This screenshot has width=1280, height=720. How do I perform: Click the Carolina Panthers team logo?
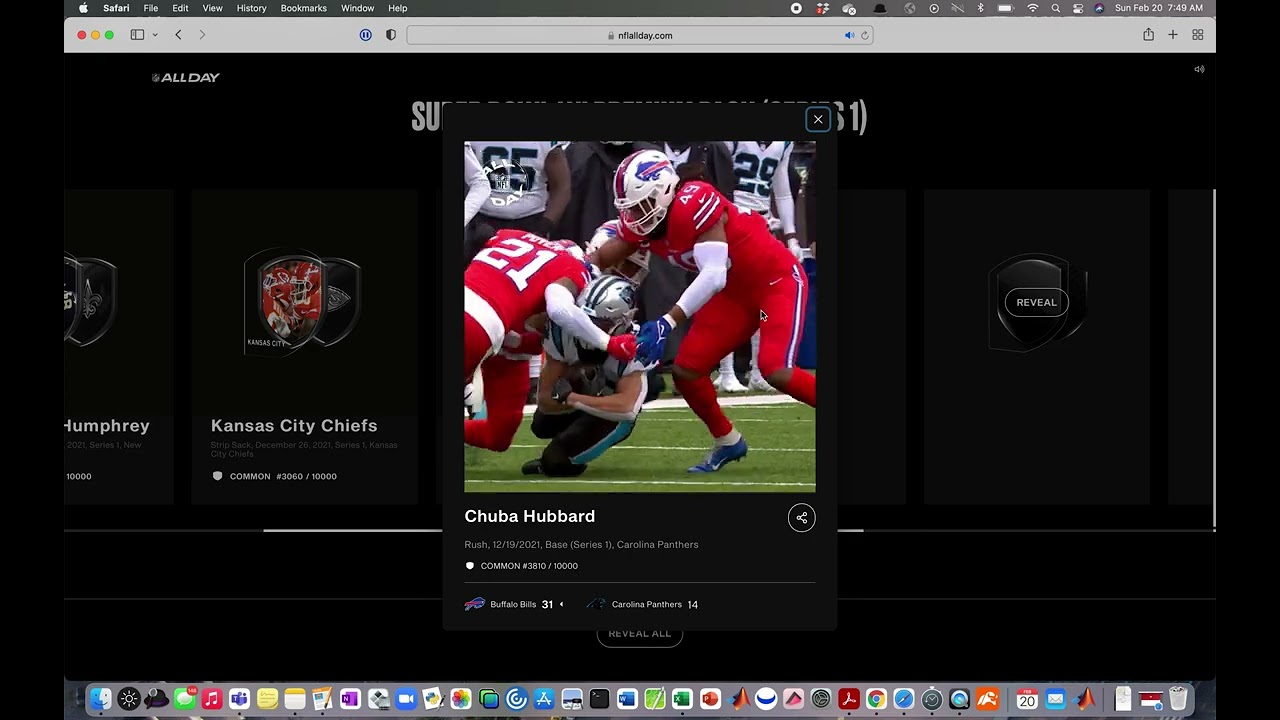596,604
